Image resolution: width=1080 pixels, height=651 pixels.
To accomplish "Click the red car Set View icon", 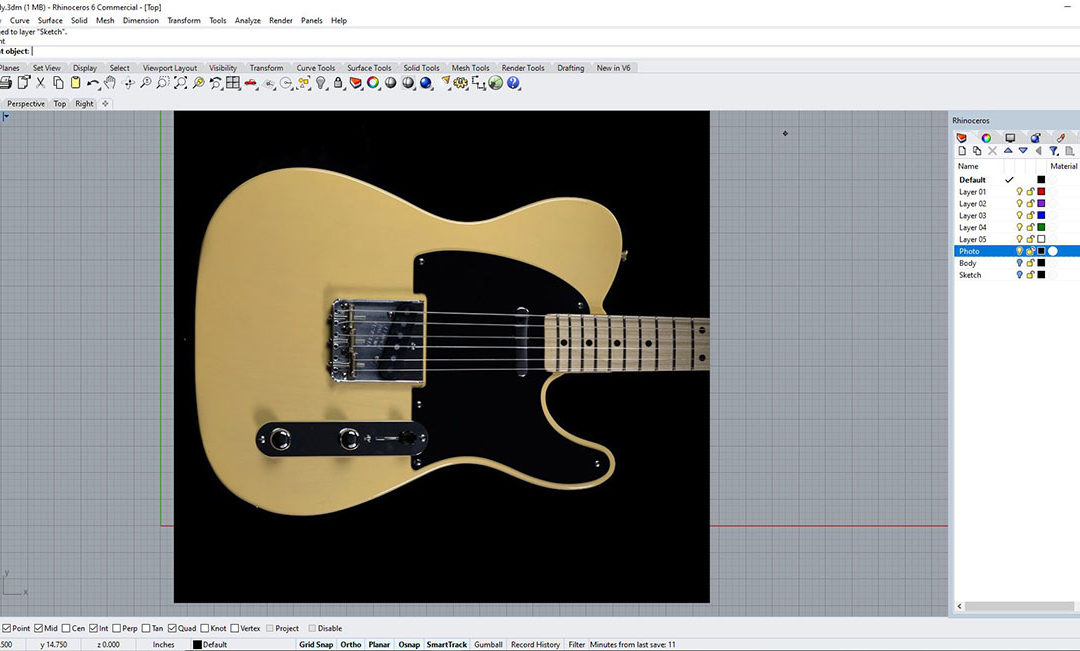I will coord(251,83).
